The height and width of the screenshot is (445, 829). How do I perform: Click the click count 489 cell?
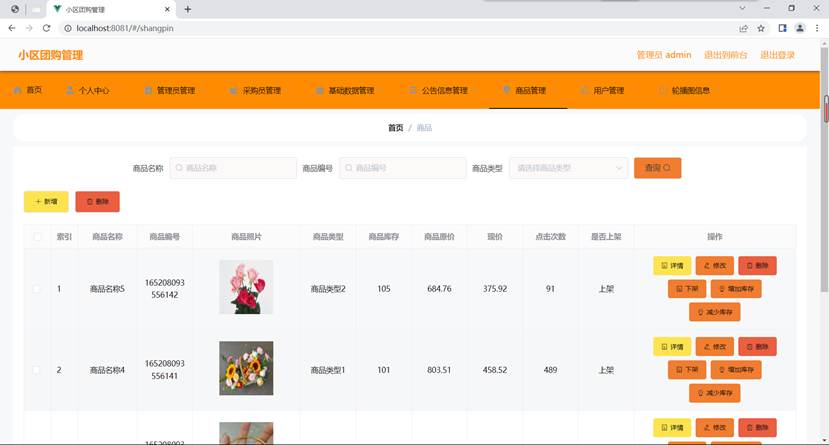coord(550,370)
